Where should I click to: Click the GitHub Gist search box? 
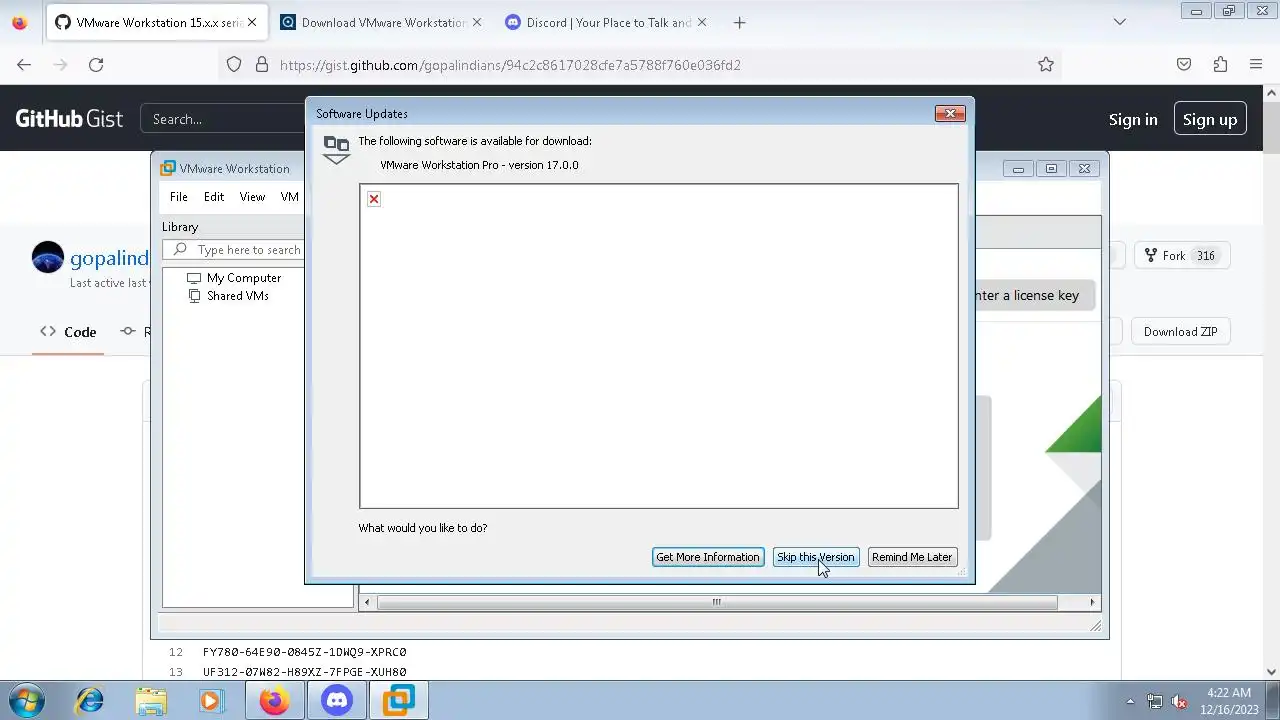[x=222, y=119]
